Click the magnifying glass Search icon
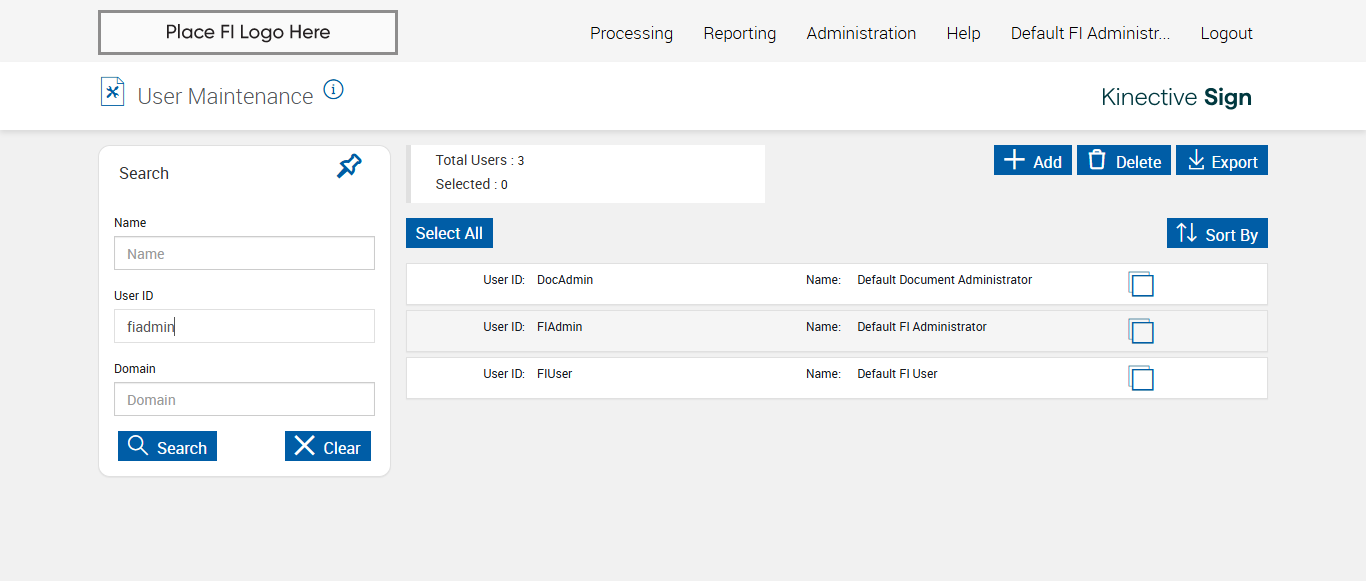The height and width of the screenshot is (581, 1366). pos(138,446)
